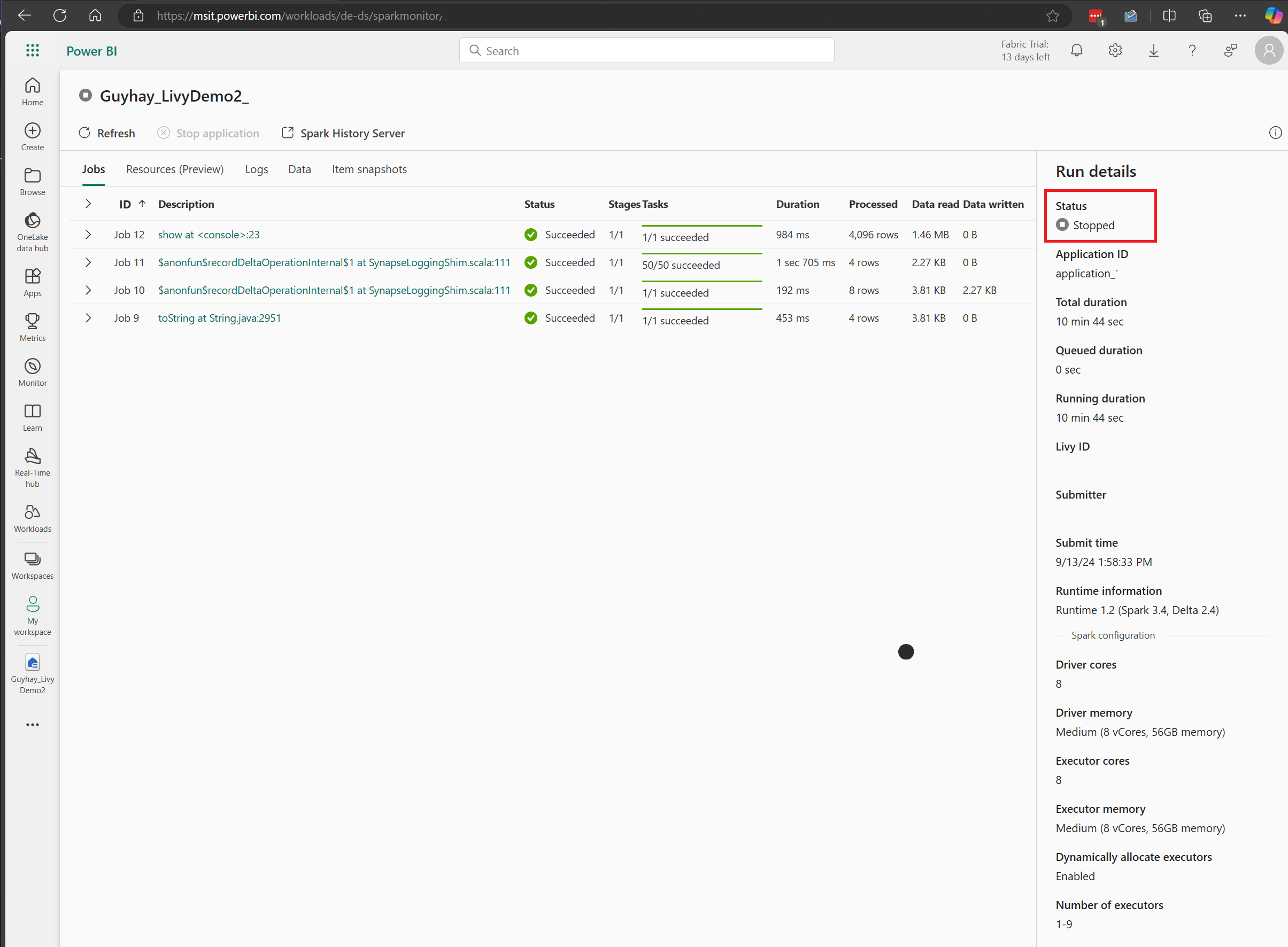
Task: Click the Stopped status radio indicator
Action: point(1062,225)
